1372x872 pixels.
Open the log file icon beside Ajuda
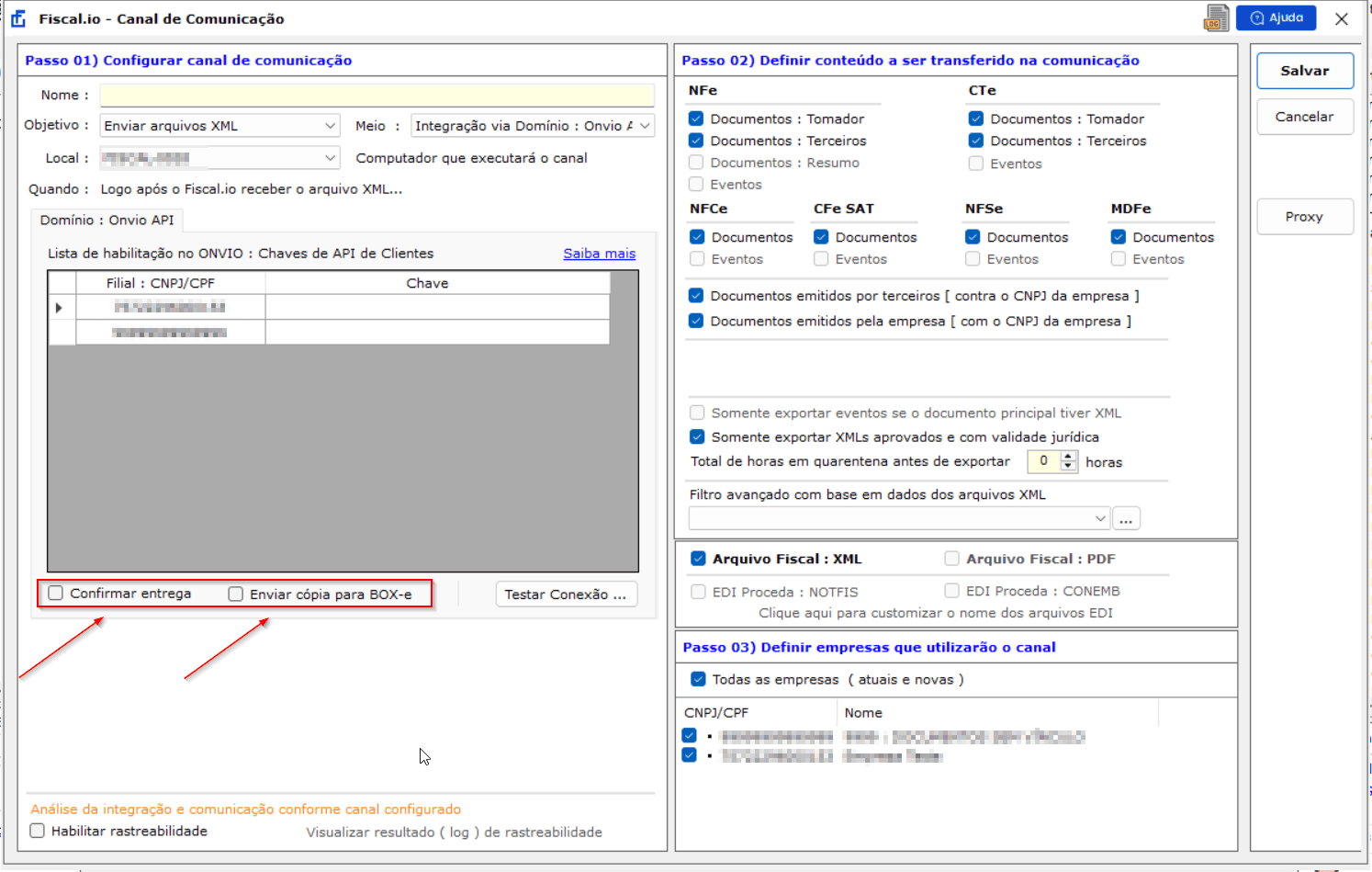[x=1216, y=18]
